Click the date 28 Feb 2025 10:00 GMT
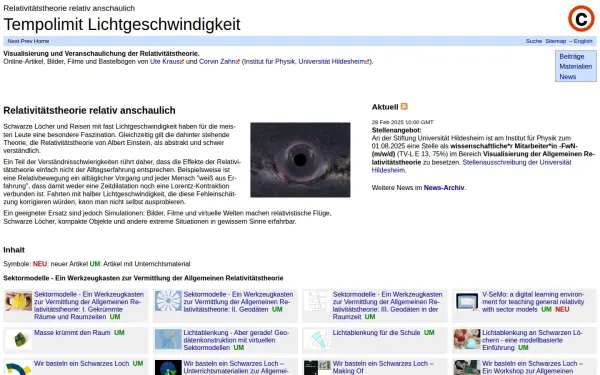 (x=402, y=122)
